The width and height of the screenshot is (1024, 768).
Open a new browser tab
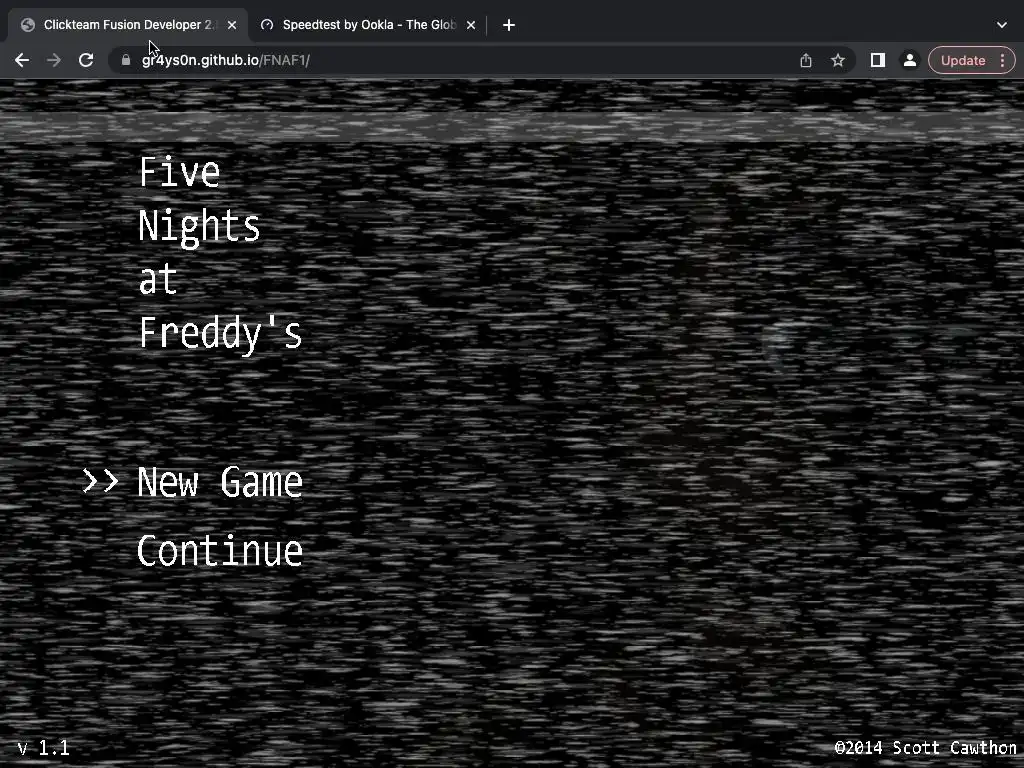click(509, 25)
